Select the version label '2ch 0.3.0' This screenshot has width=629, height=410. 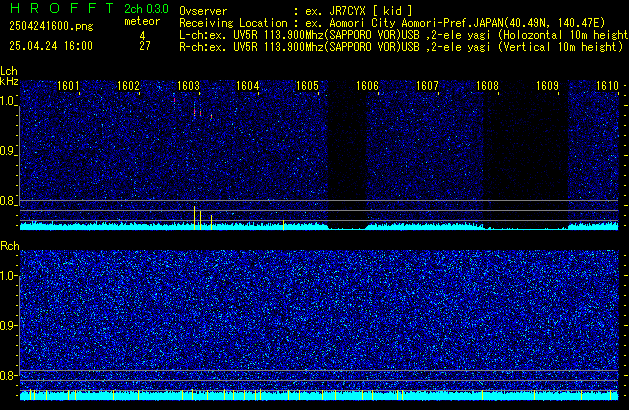pyautogui.click(x=146, y=8)
